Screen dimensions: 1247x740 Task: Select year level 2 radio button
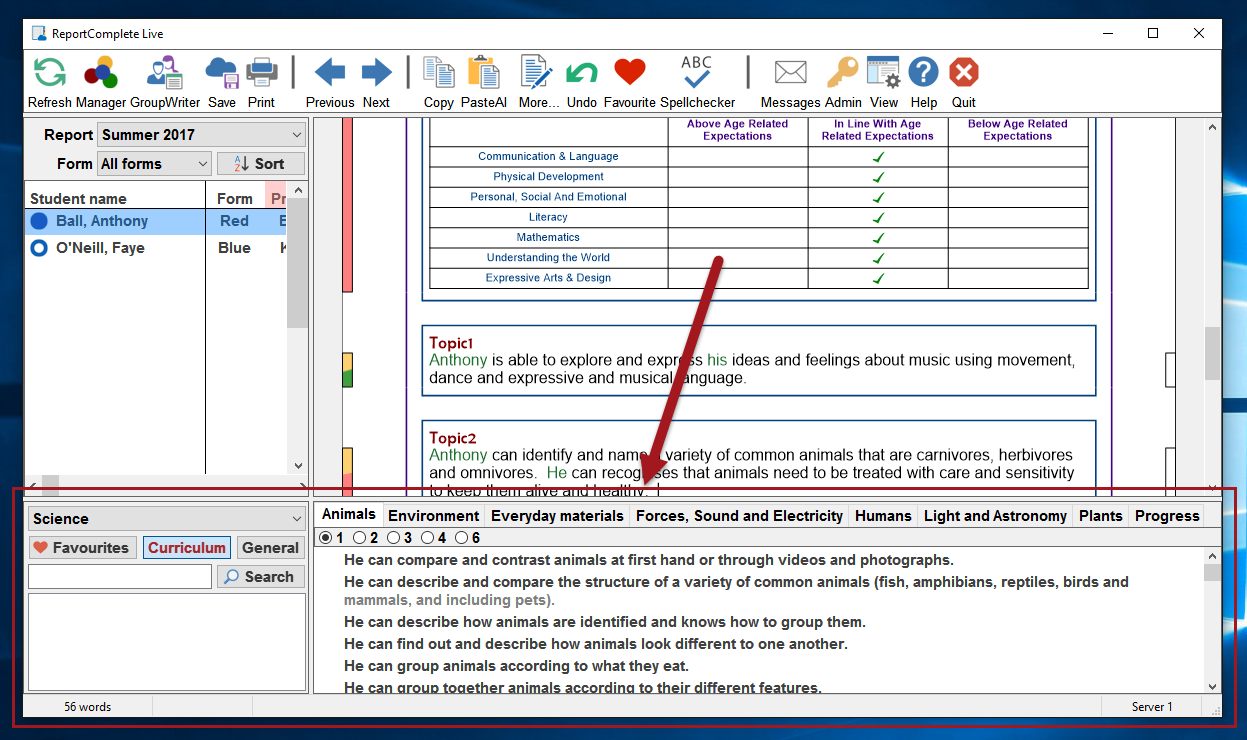(x=360, y=538)
